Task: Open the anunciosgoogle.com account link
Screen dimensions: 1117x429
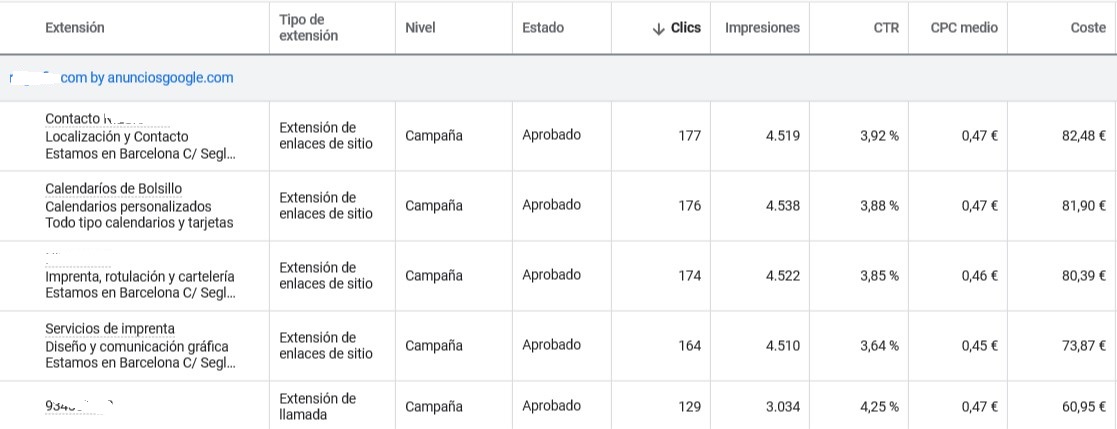Action: click(x=147, y=78)
